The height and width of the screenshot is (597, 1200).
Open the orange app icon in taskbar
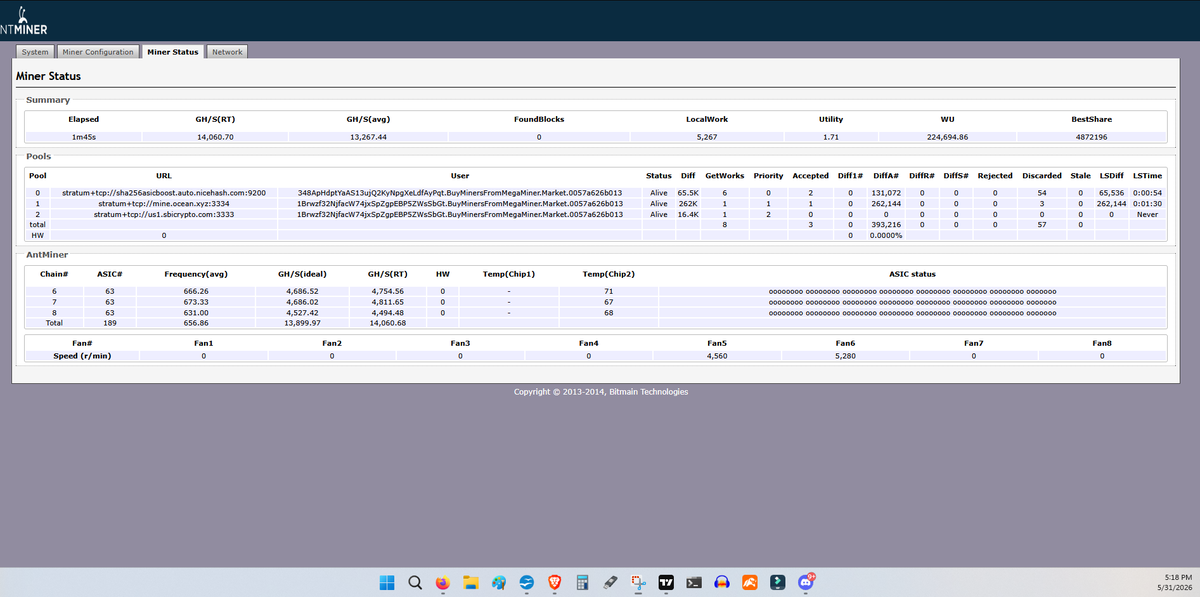coord(749,582)
